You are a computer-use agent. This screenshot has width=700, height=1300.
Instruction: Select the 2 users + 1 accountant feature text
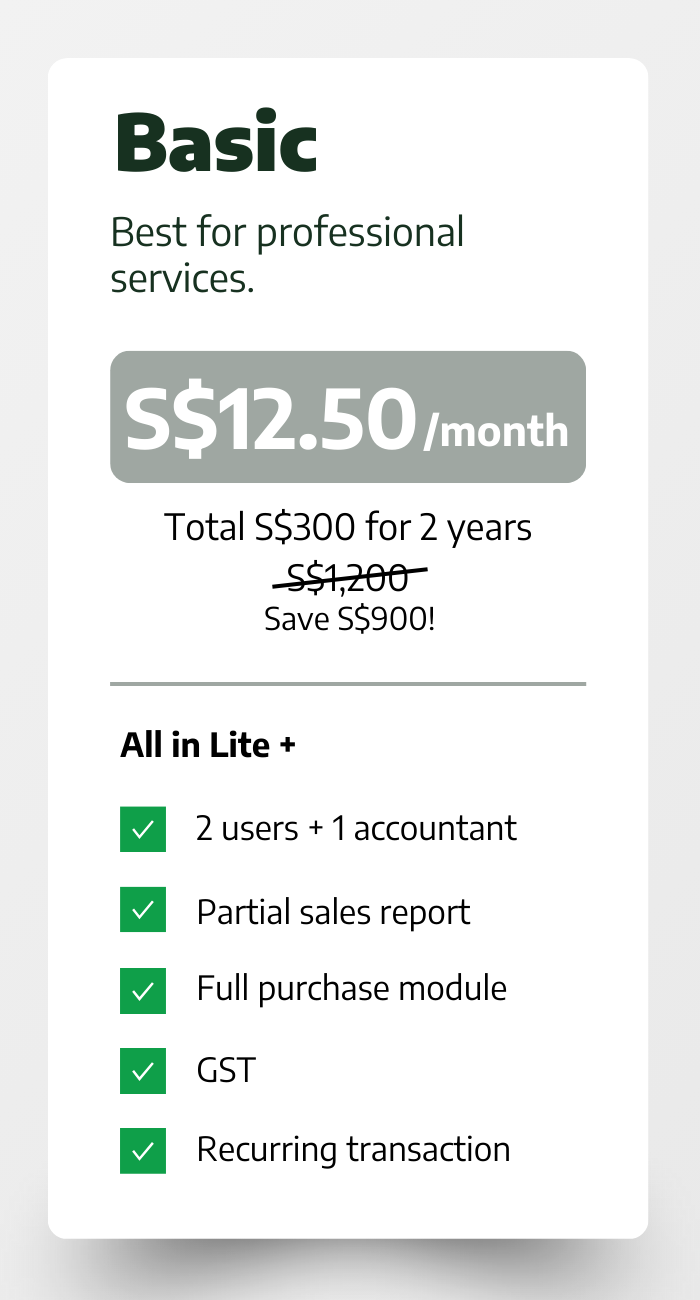coord(356,829)
